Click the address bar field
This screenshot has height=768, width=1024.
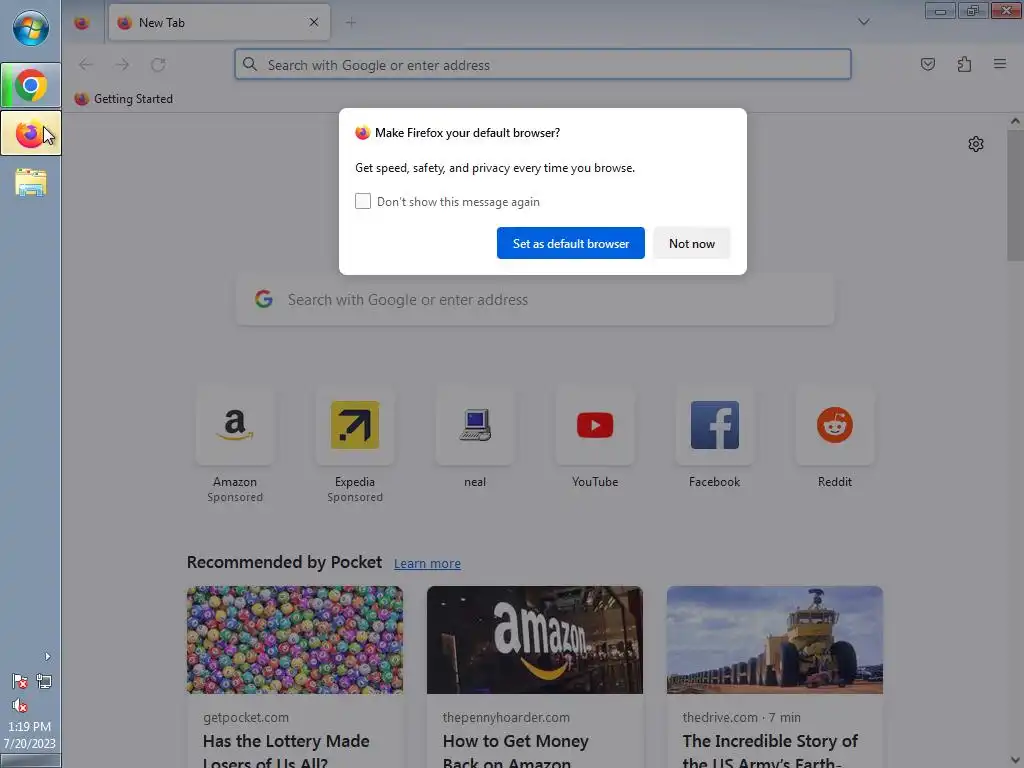pyautogui.click(x=543, y=65)
